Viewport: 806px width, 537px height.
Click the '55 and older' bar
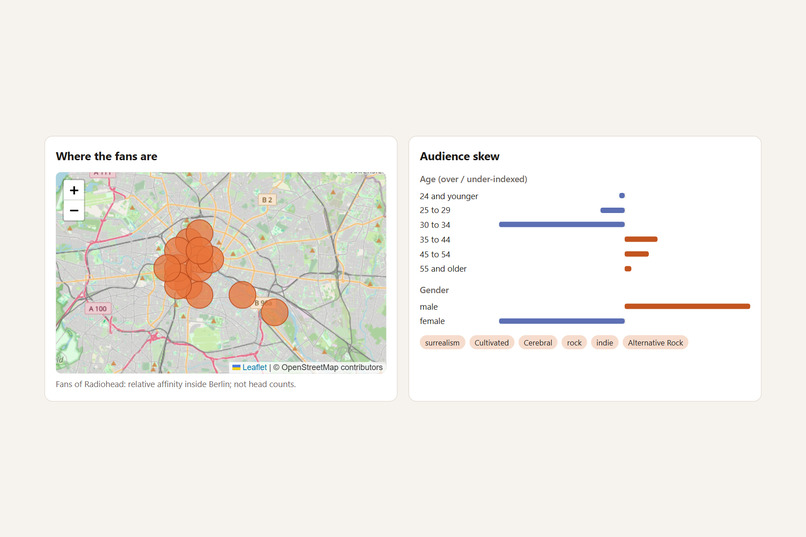pyautogui.click(x=628, y=269)
